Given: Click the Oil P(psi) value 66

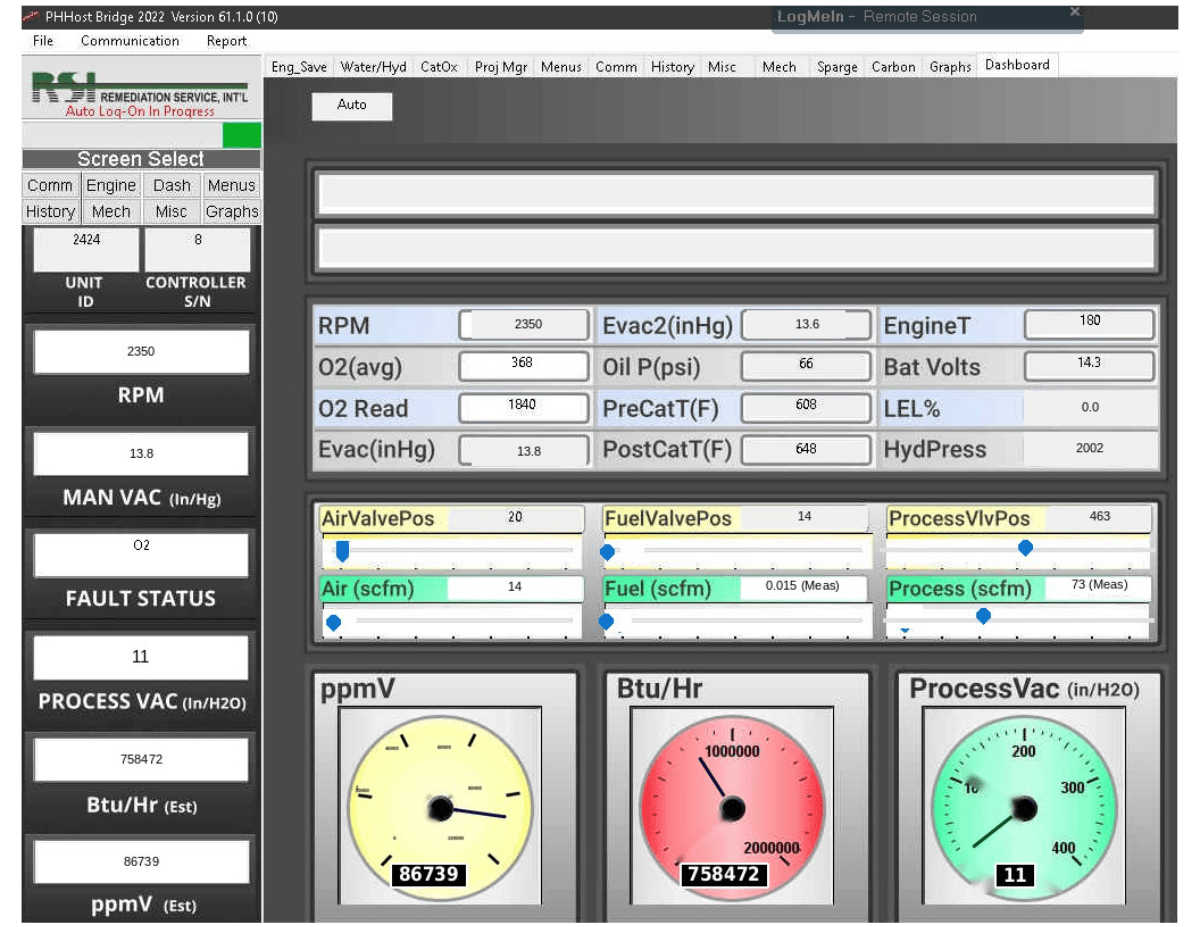Looking at the screenshot, I should [808, 366].
